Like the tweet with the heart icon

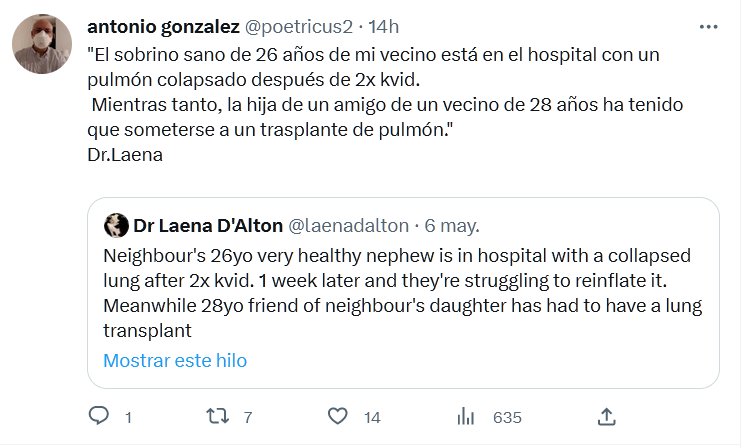point(339,416)
